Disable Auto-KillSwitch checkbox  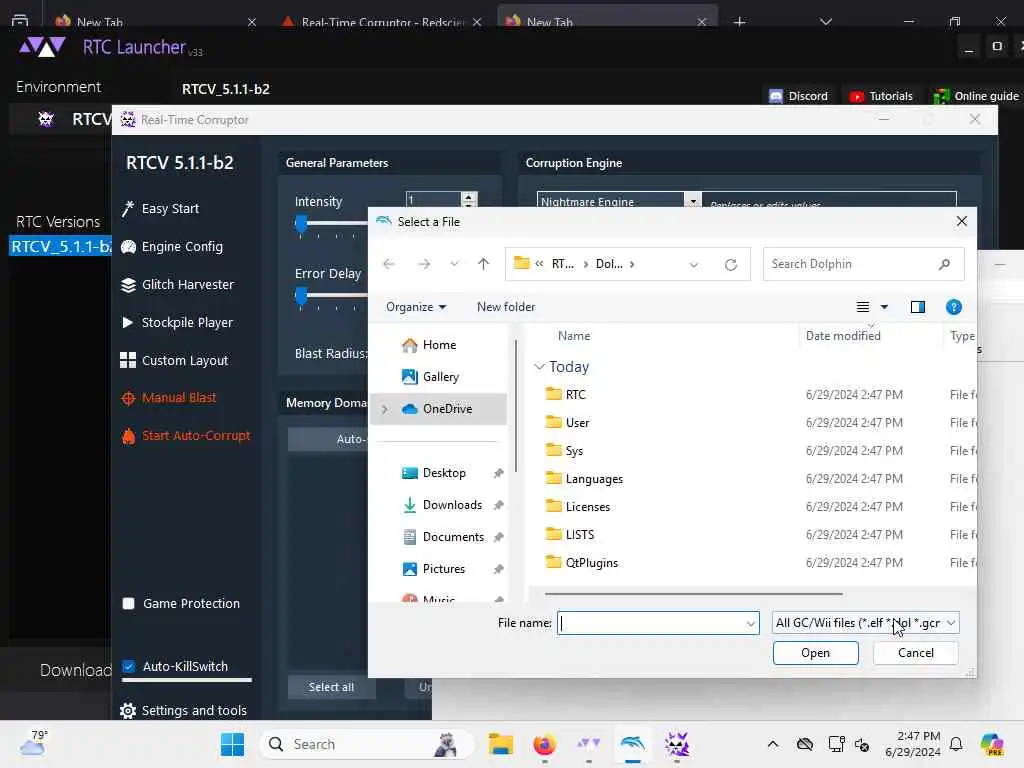pyautogui.click(x=129, y=666)
